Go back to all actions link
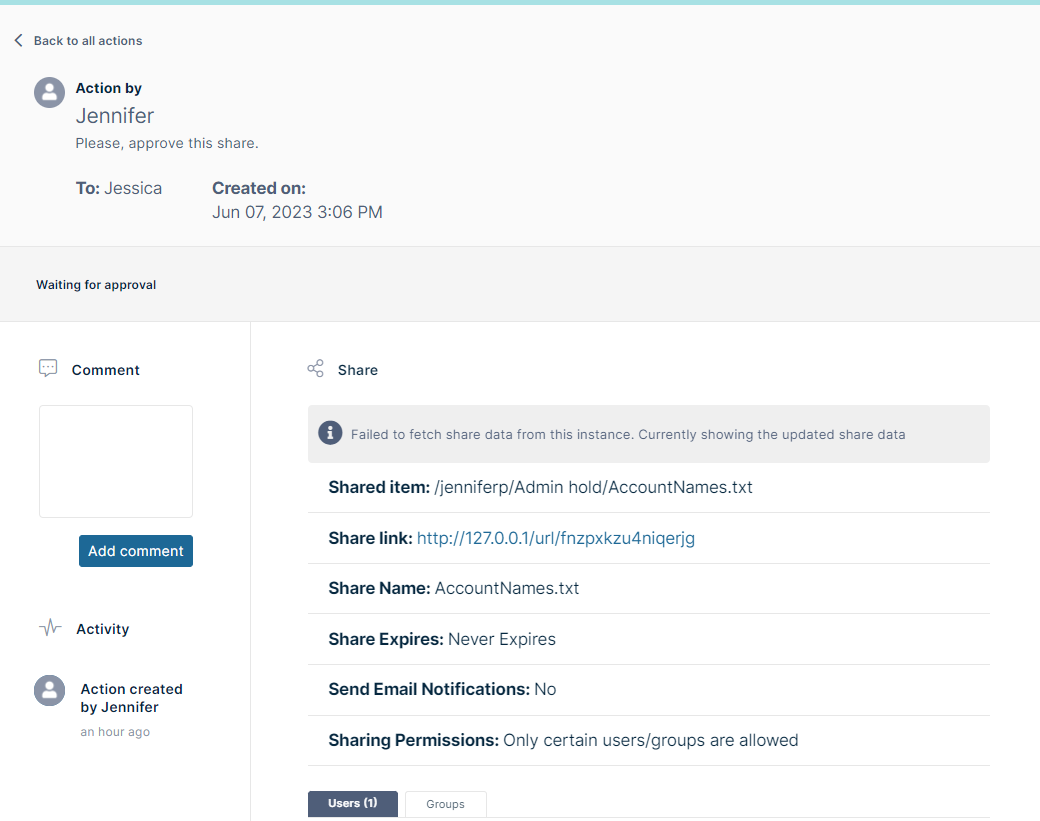 [88, 41]
